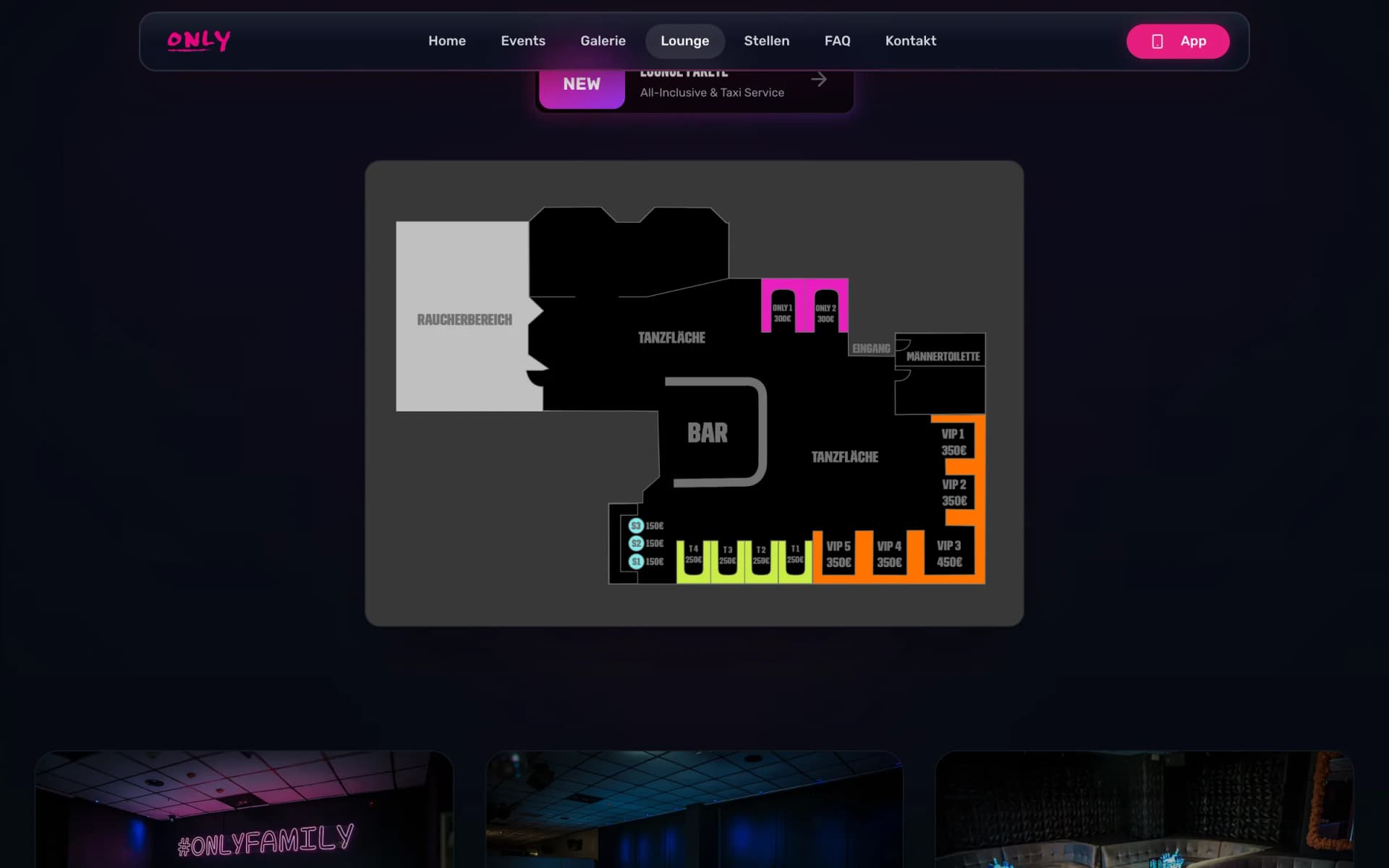Open the lounge seating photo on right
The height and width of the screenshot is (868, 1389).
[x=1144, y=809]
